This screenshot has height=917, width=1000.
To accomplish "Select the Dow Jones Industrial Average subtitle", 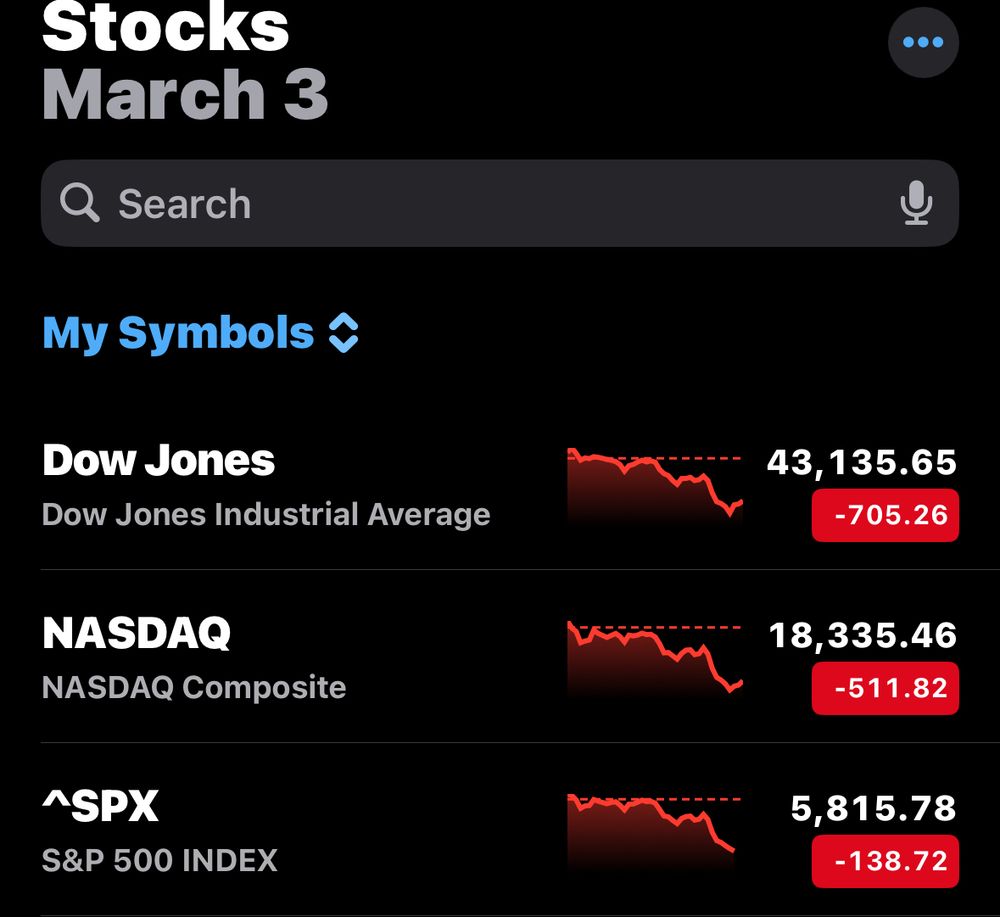I will tap(266, 515).
